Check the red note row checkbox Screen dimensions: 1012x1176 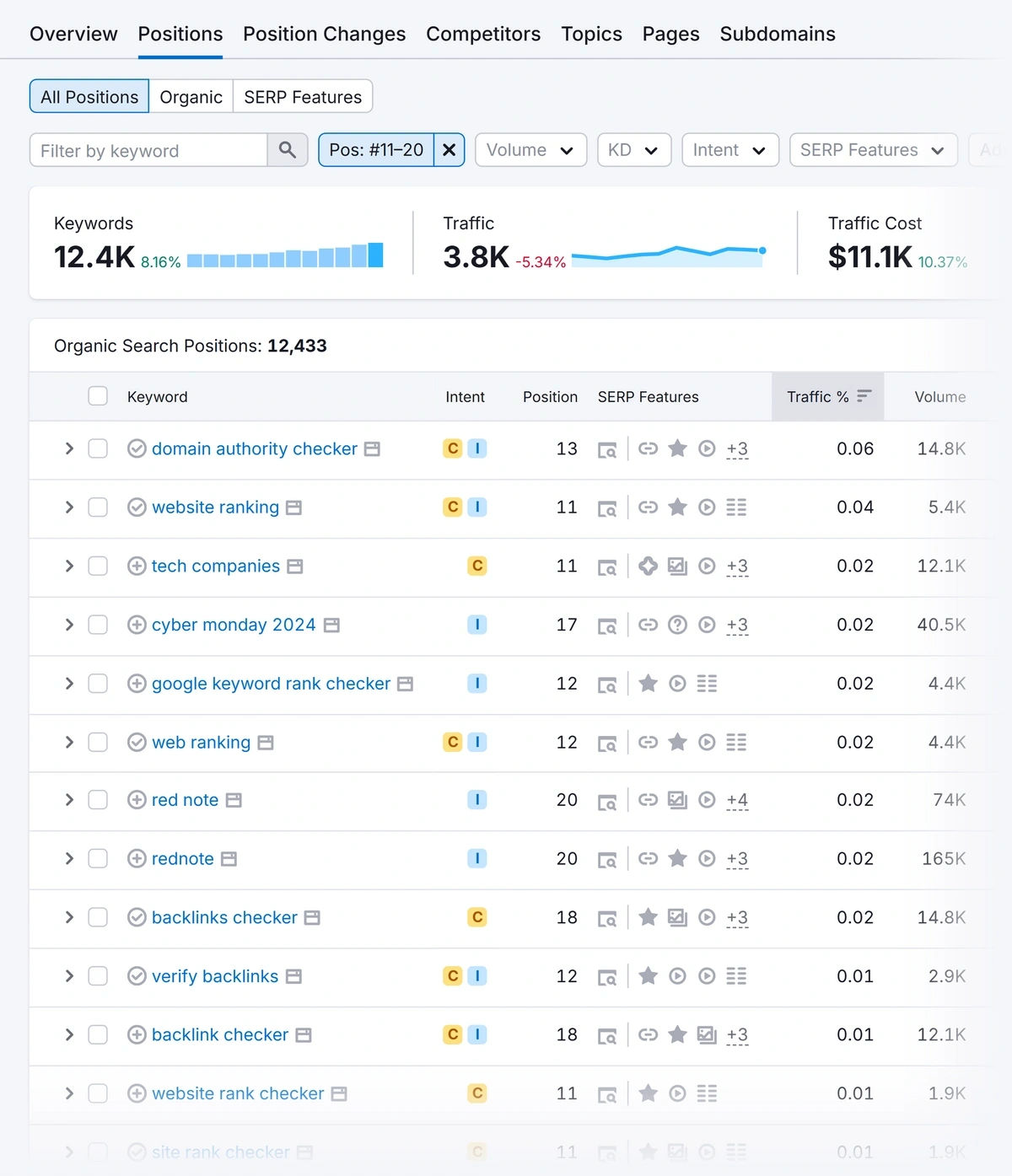click(98, 800)
